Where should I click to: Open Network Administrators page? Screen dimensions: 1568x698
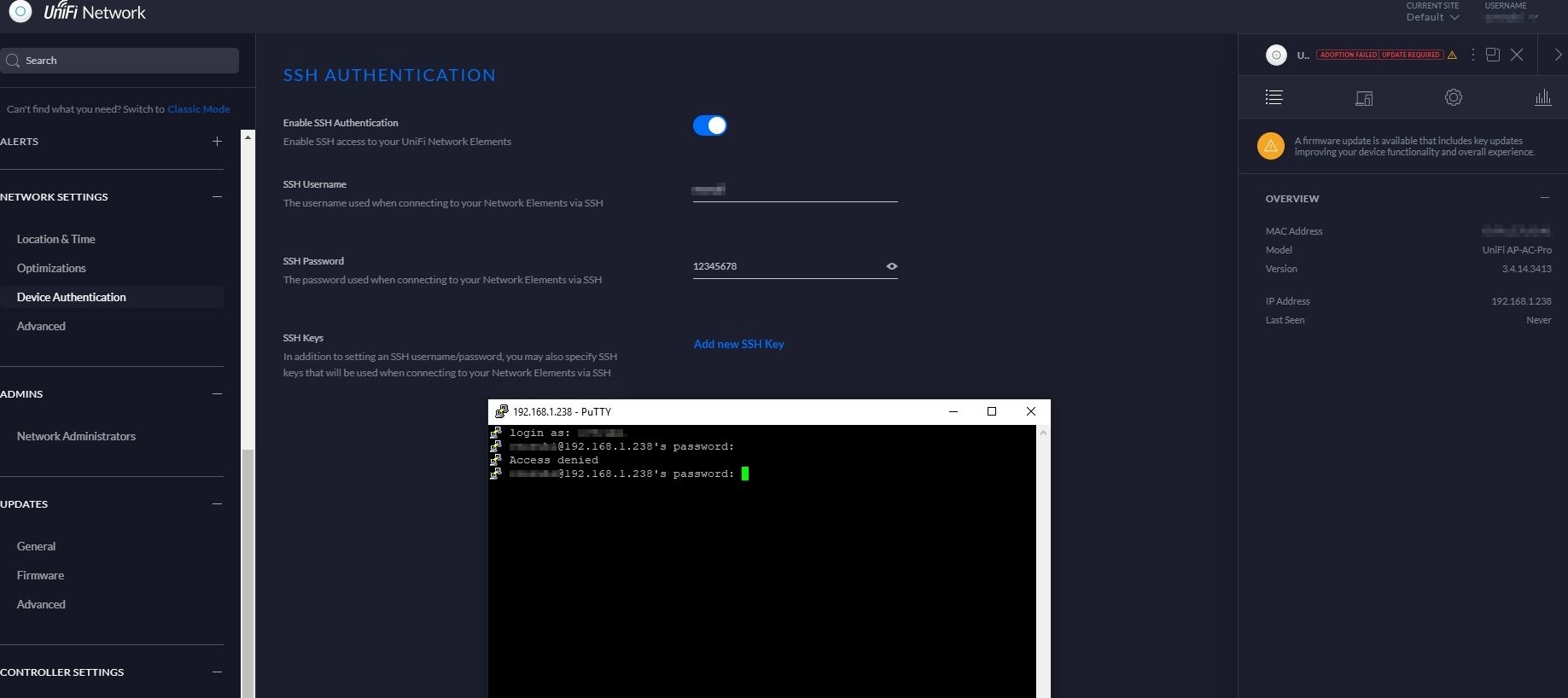76,436
